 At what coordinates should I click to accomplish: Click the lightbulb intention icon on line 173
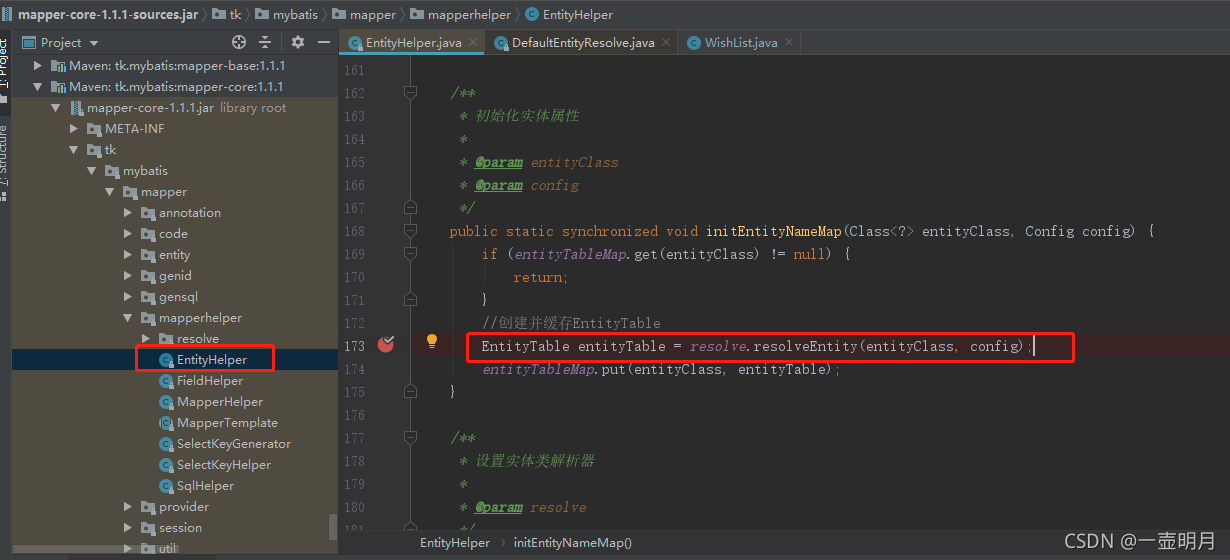pos(432,341)
